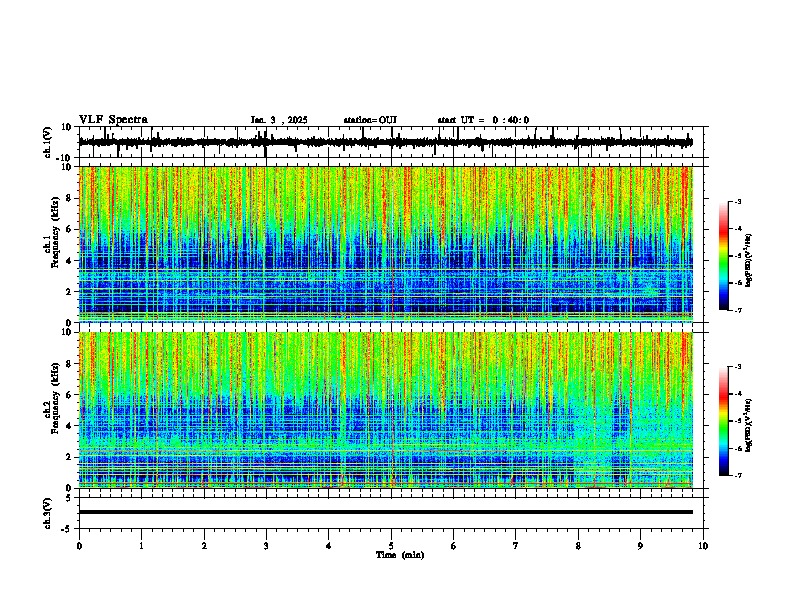Click the ch.1 frequency axis tick "6"
The height and width of the screenshot is (612, 792).
click(69, 229)
